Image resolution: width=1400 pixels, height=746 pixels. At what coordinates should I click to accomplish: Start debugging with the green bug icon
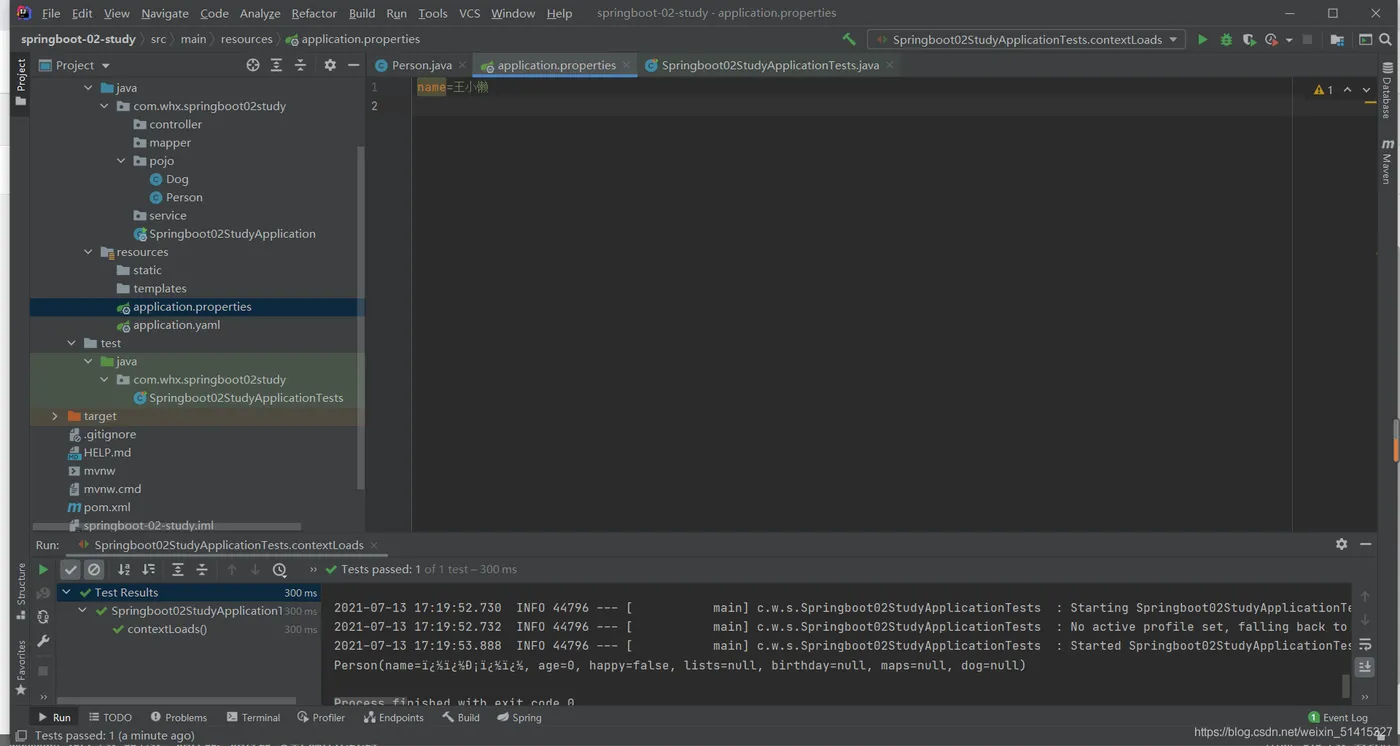coord(1226,40)
